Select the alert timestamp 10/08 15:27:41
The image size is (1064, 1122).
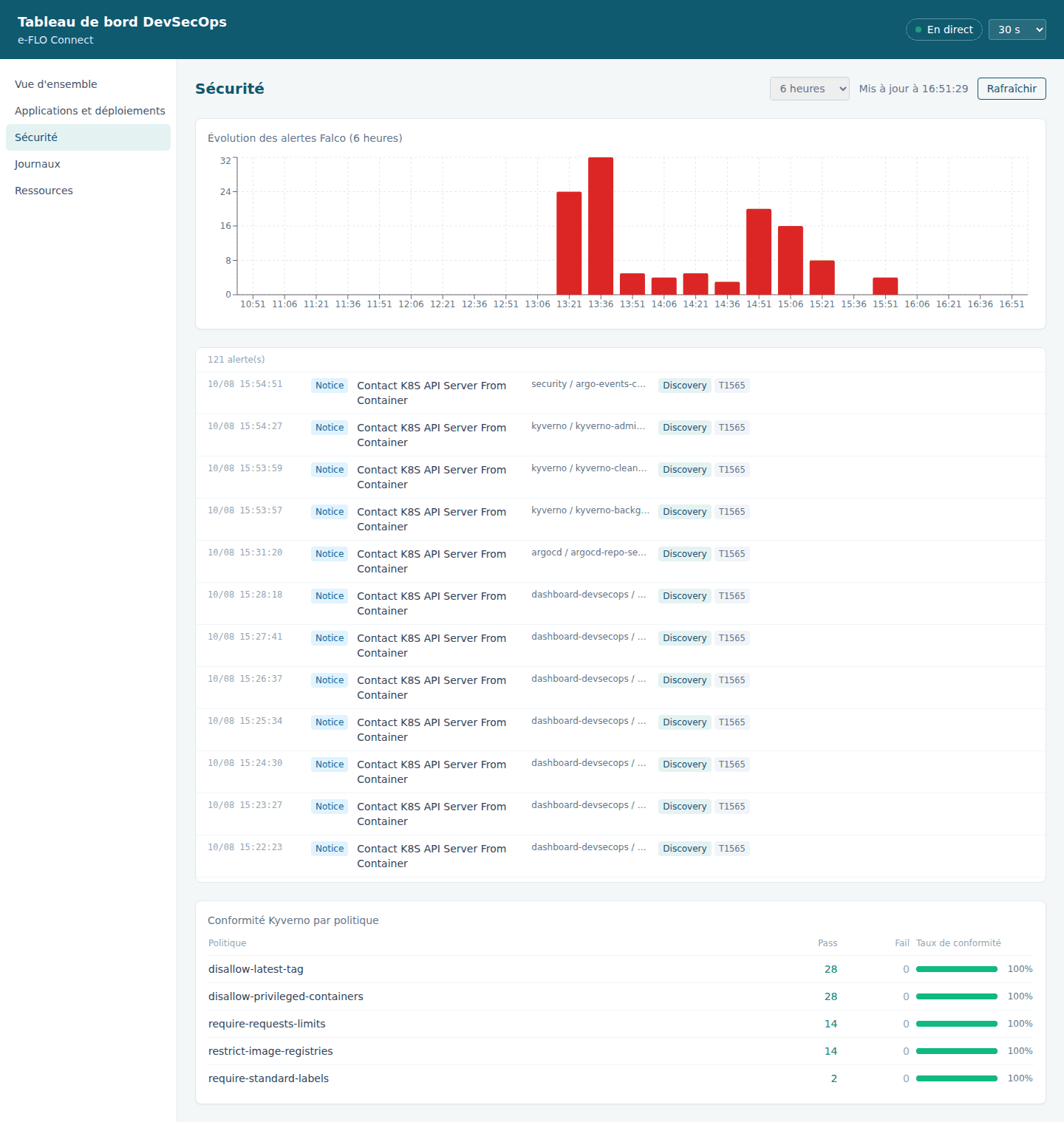245,637
